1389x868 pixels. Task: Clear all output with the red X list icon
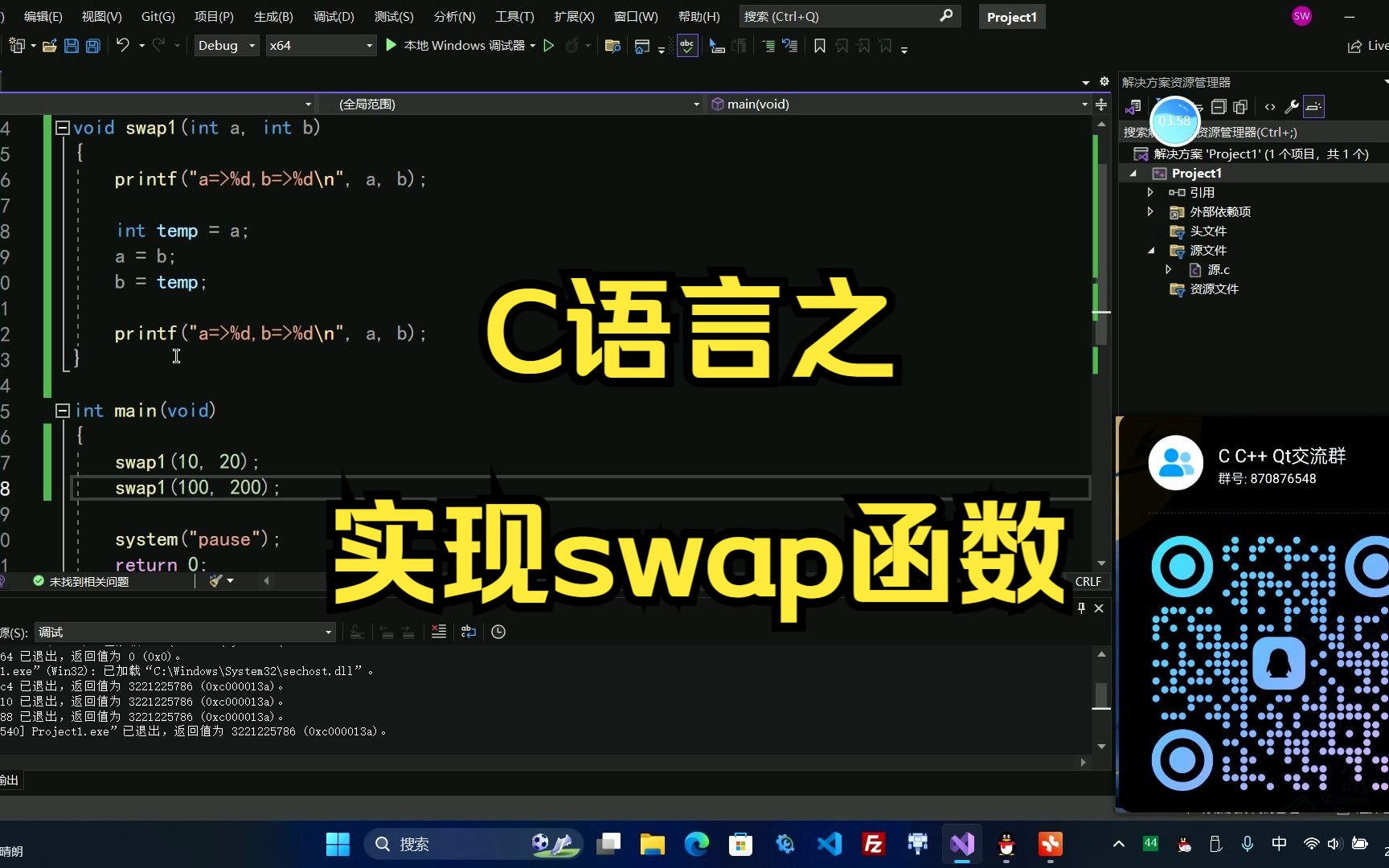point(439,632)
